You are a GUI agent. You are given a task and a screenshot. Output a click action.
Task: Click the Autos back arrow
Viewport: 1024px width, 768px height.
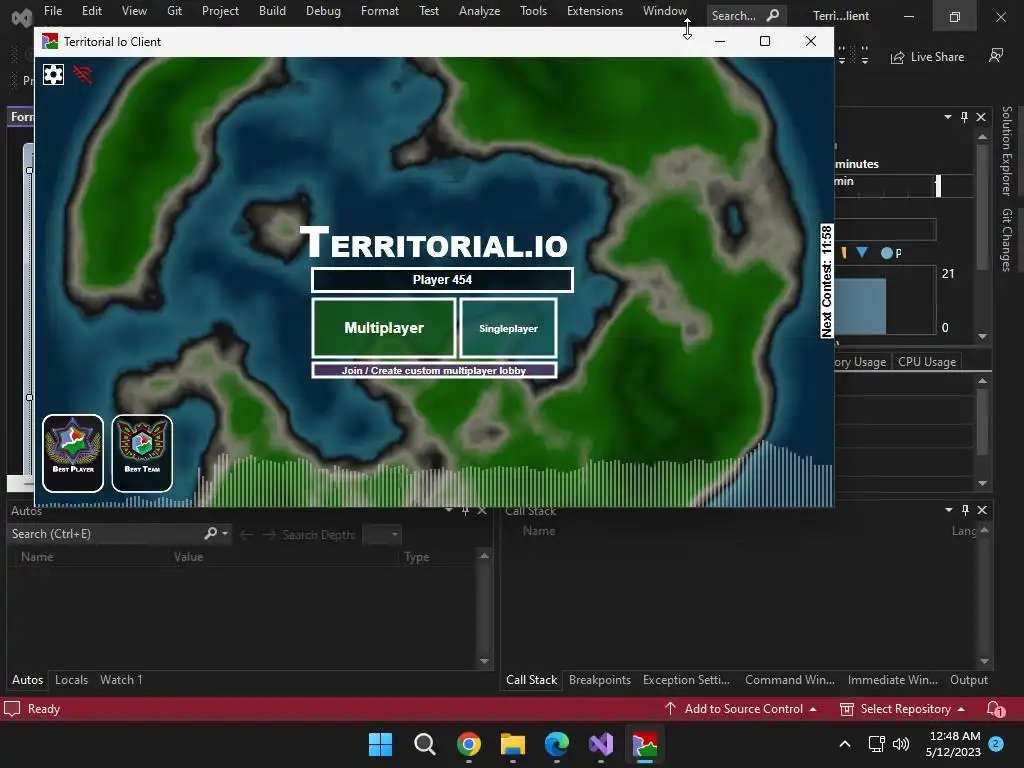pyautogui.click(x=246, y=535)
